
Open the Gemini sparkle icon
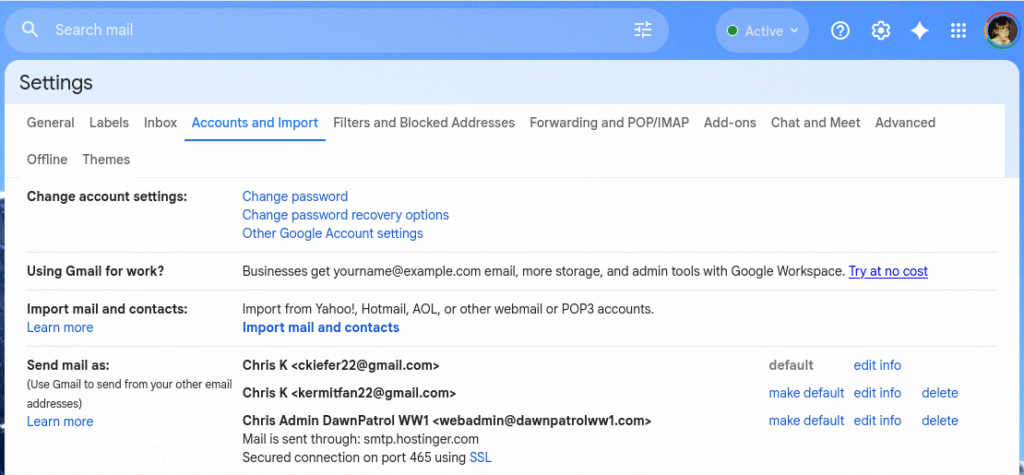919,31
